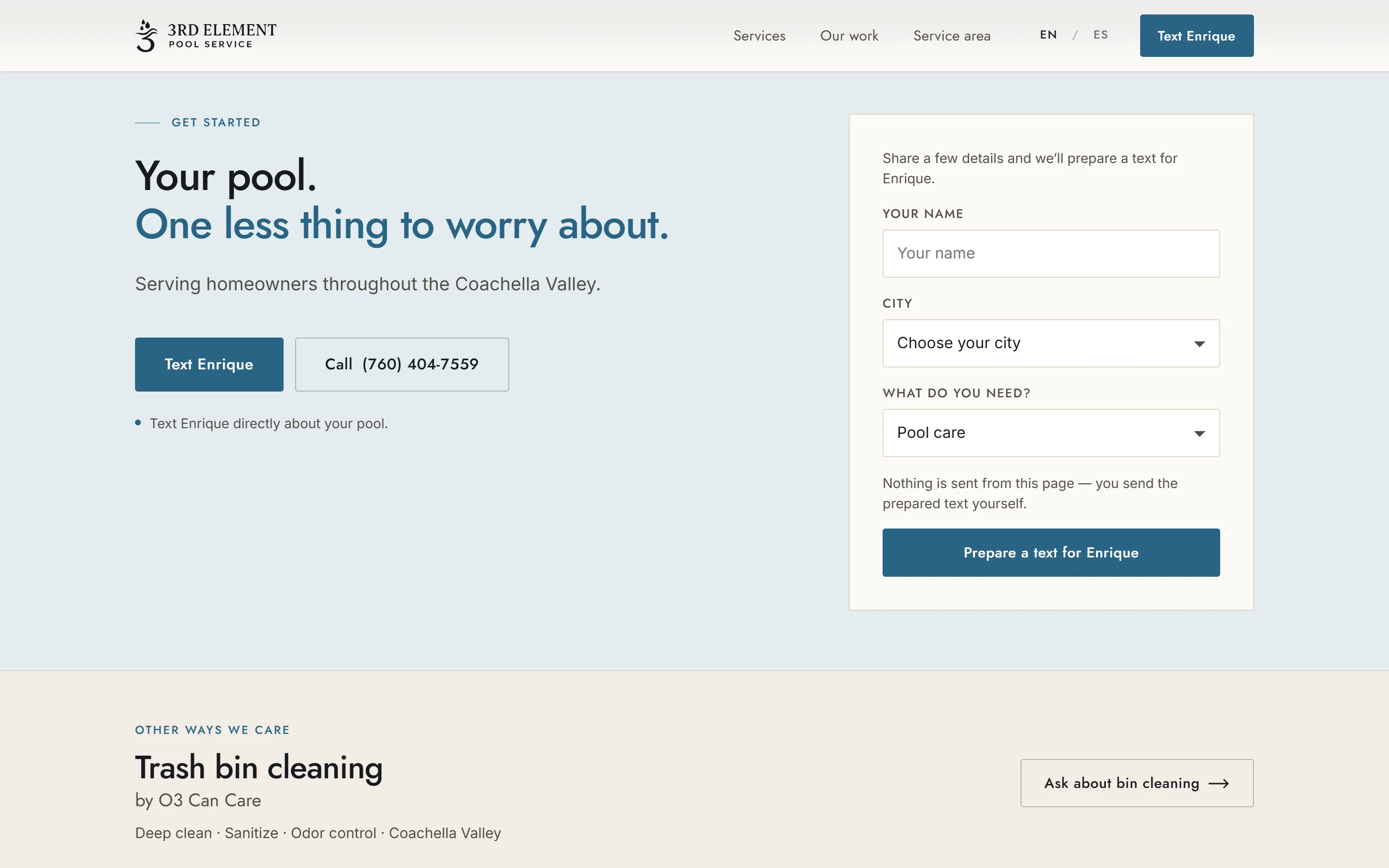Click 'Serving homeowners throughout the Coachella Valley.' text

(368, 284)
